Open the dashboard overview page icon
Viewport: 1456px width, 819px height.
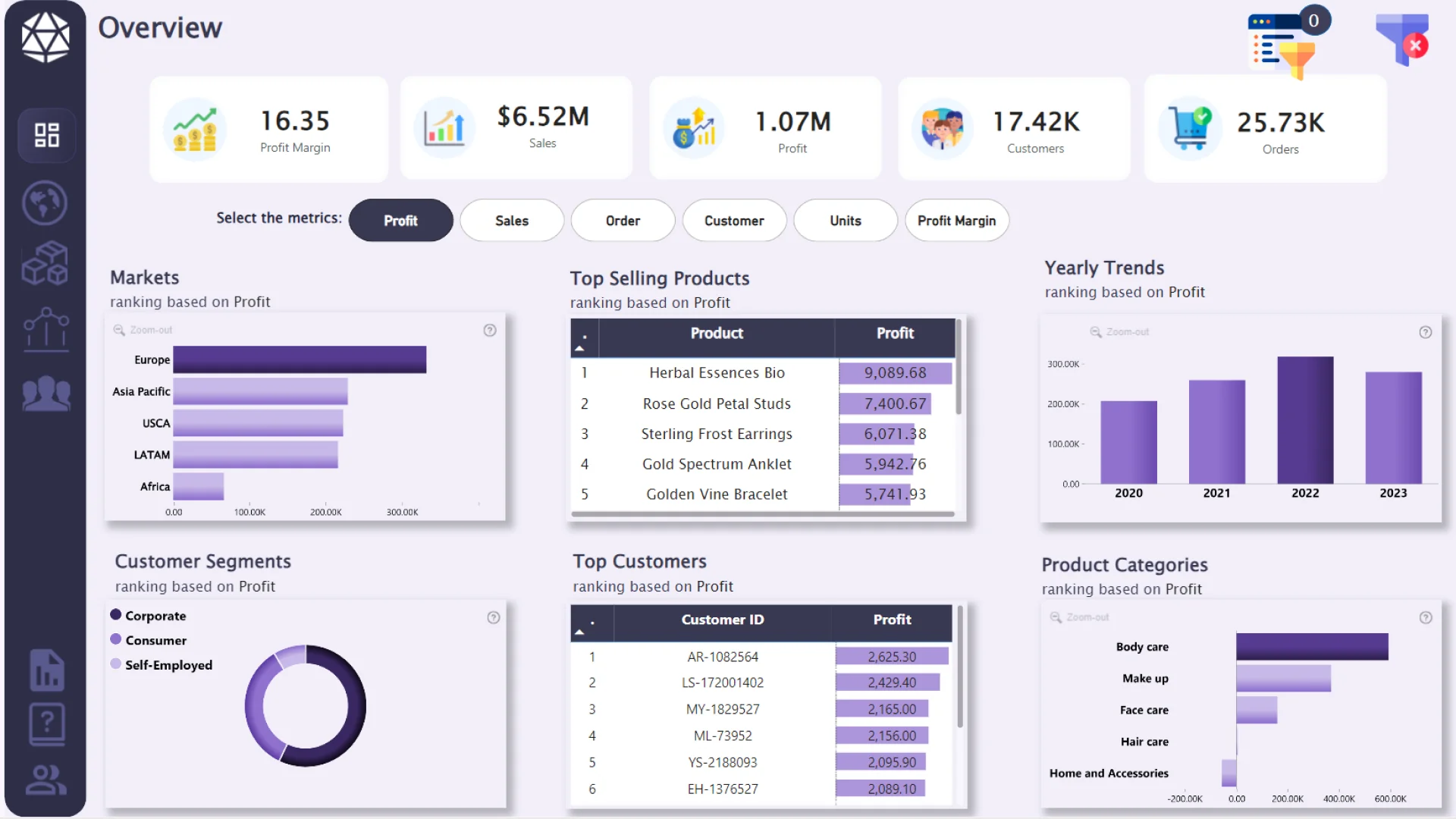coord(46,136)
